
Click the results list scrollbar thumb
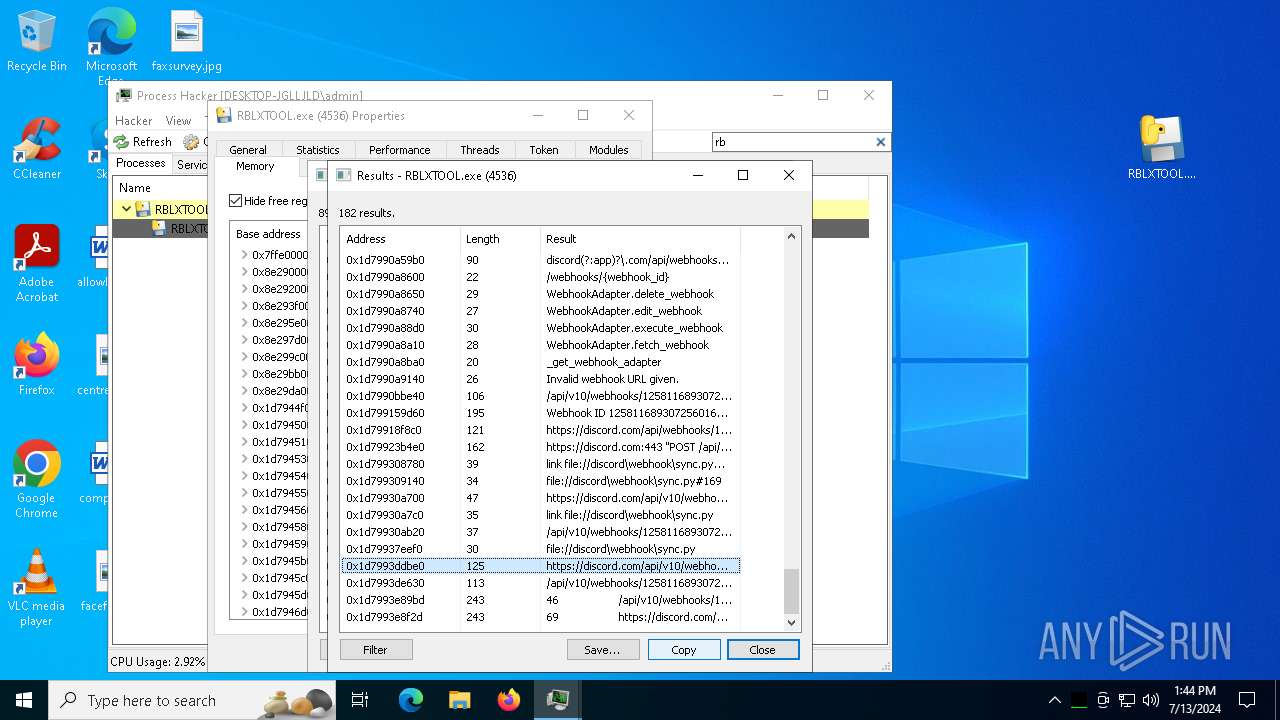coord(791,590)
